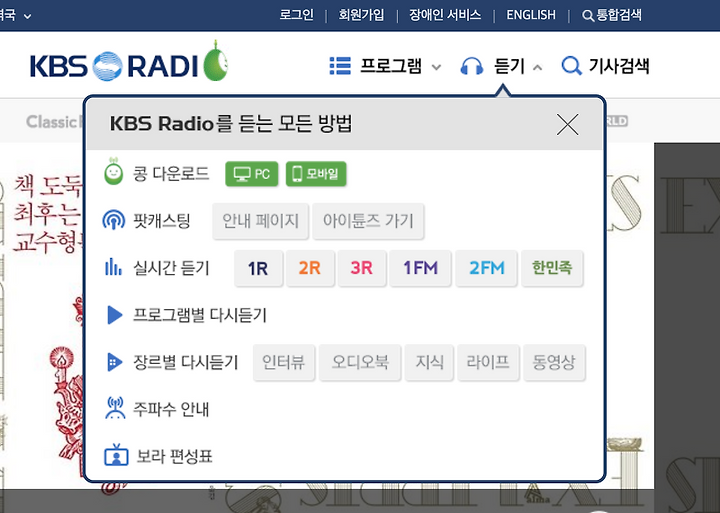Click the 콩 다운로드 label
Screen dimensions: 720x513
171,174
